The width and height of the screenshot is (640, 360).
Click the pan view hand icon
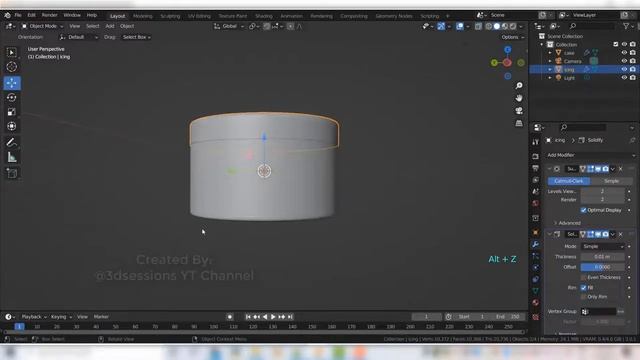pos(519,98)
